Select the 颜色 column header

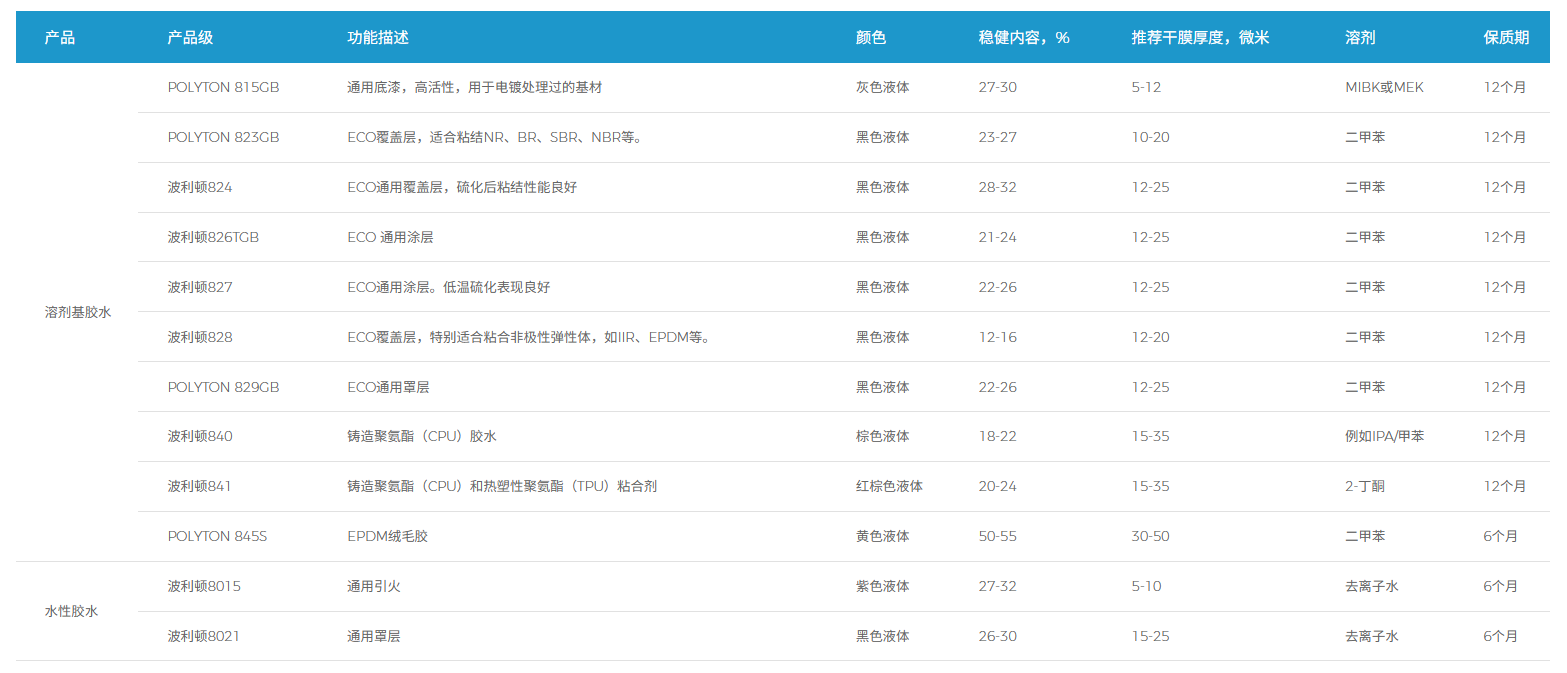[x=871, y=38]
